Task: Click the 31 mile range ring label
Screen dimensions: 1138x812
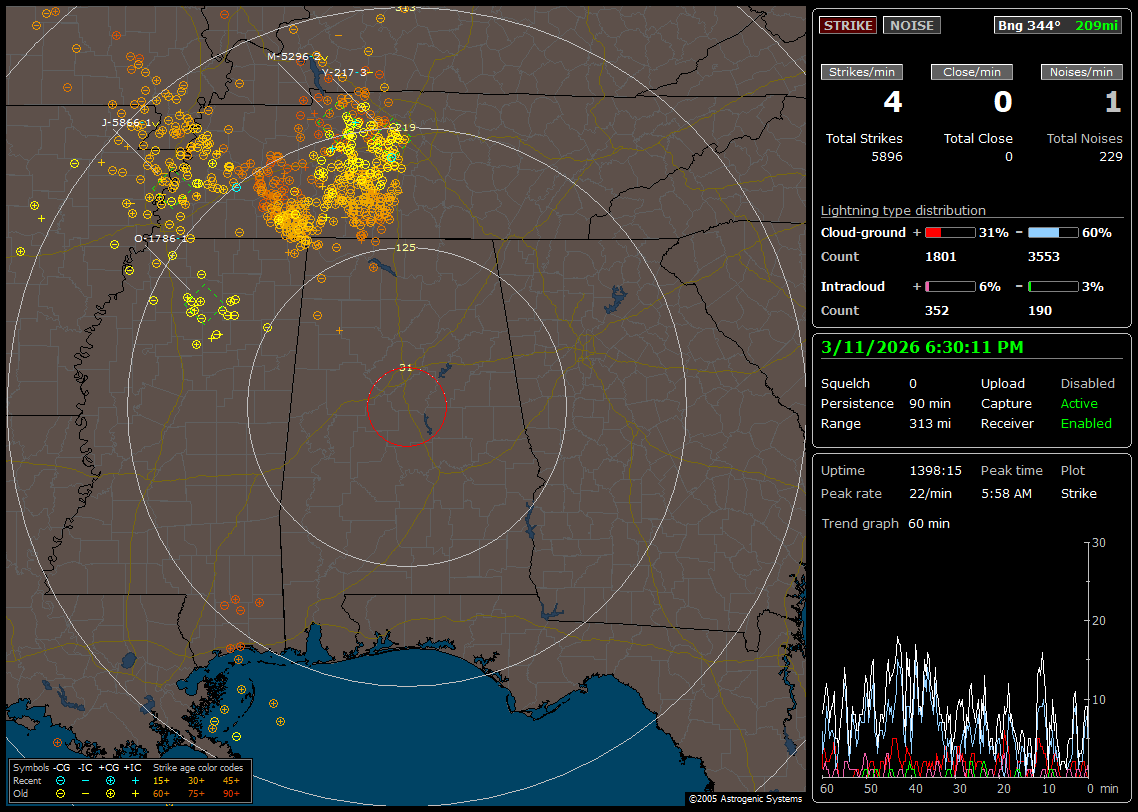Action: coord(405,368)
